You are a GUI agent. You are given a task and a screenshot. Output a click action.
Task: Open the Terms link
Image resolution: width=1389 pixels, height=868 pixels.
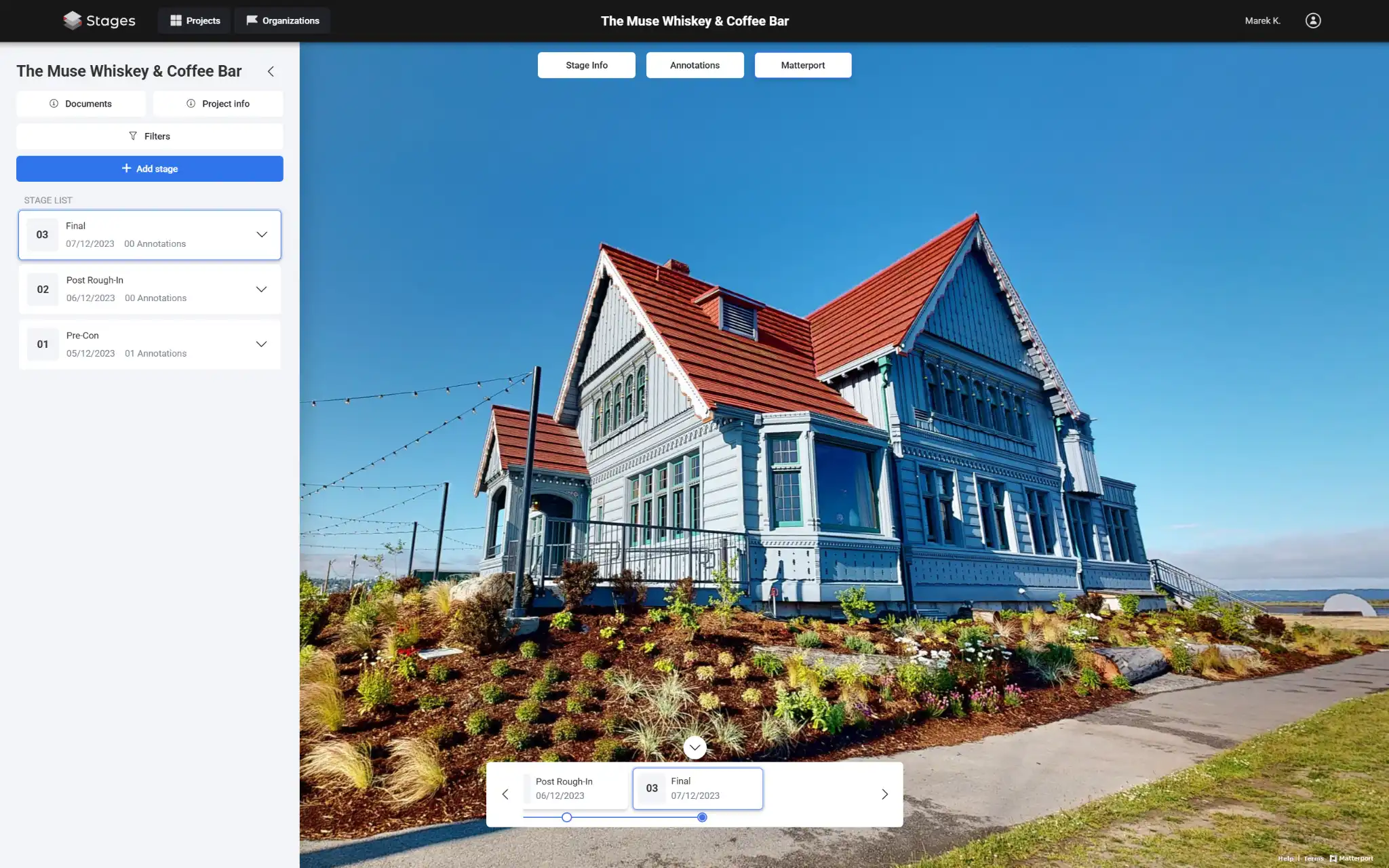tap(1313, 859)
